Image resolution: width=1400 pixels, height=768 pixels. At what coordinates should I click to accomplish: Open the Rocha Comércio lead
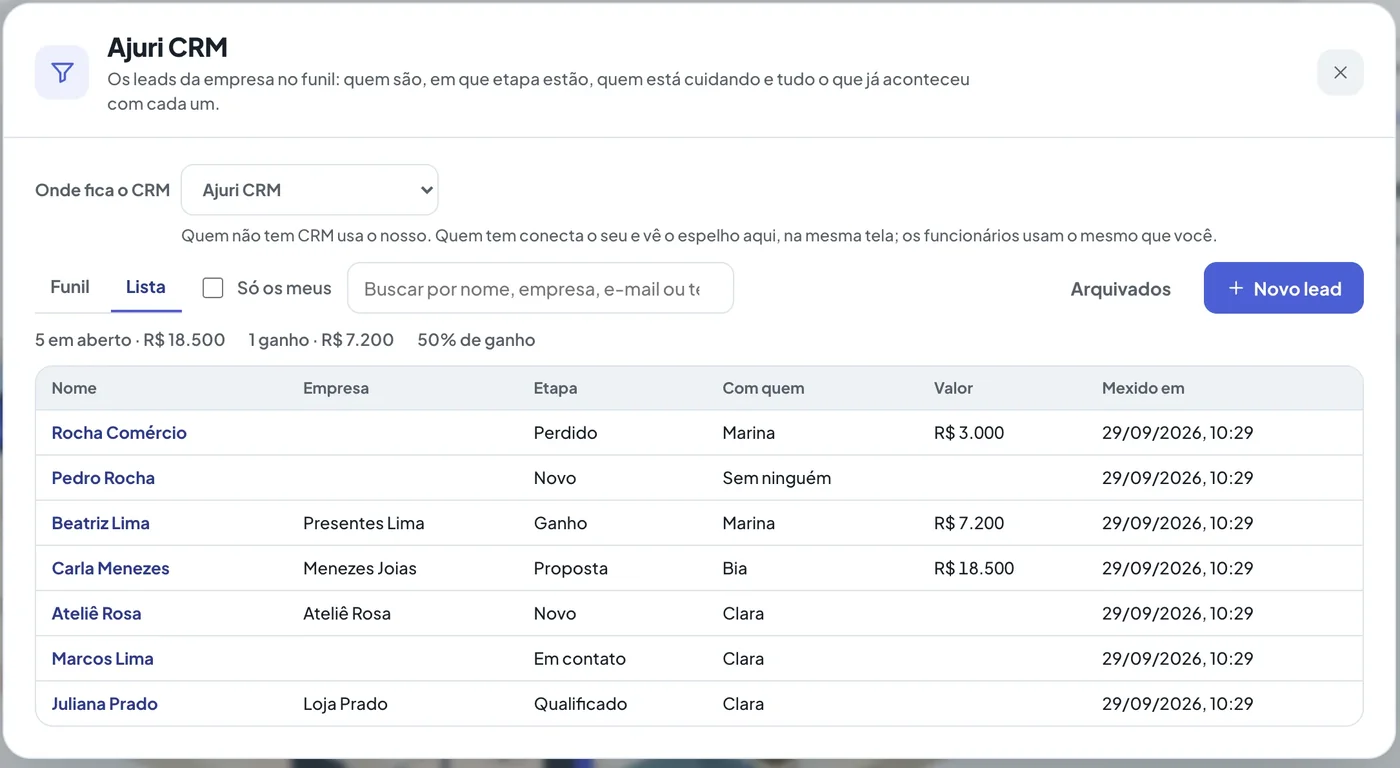[119, 433]
